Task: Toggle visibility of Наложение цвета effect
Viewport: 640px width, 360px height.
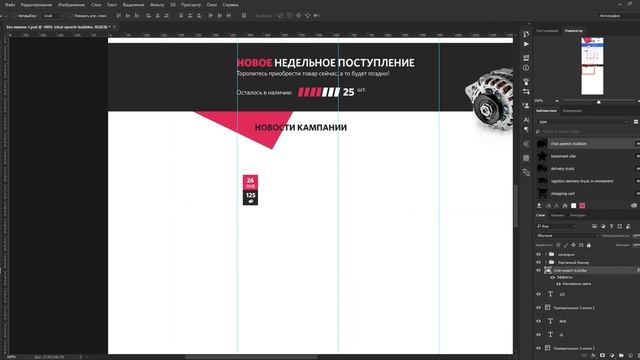Action: click(x=559, y=284)
